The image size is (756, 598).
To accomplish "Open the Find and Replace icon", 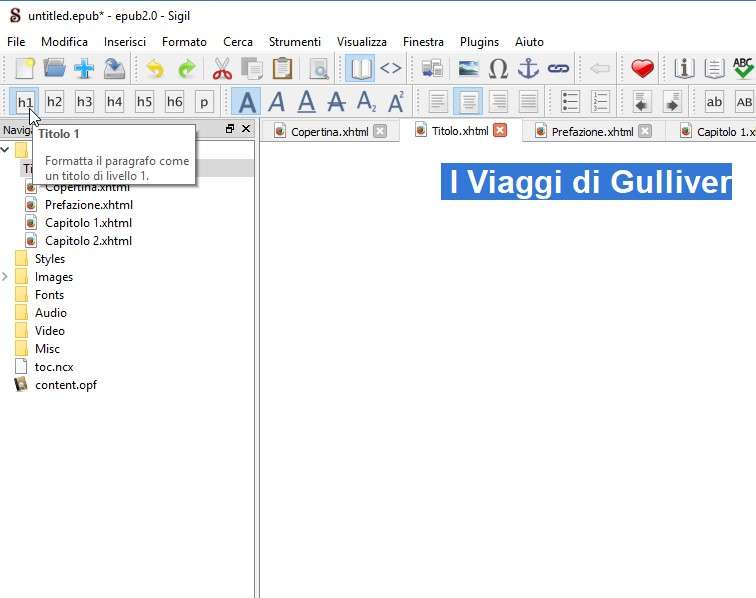I will [319, 68].
